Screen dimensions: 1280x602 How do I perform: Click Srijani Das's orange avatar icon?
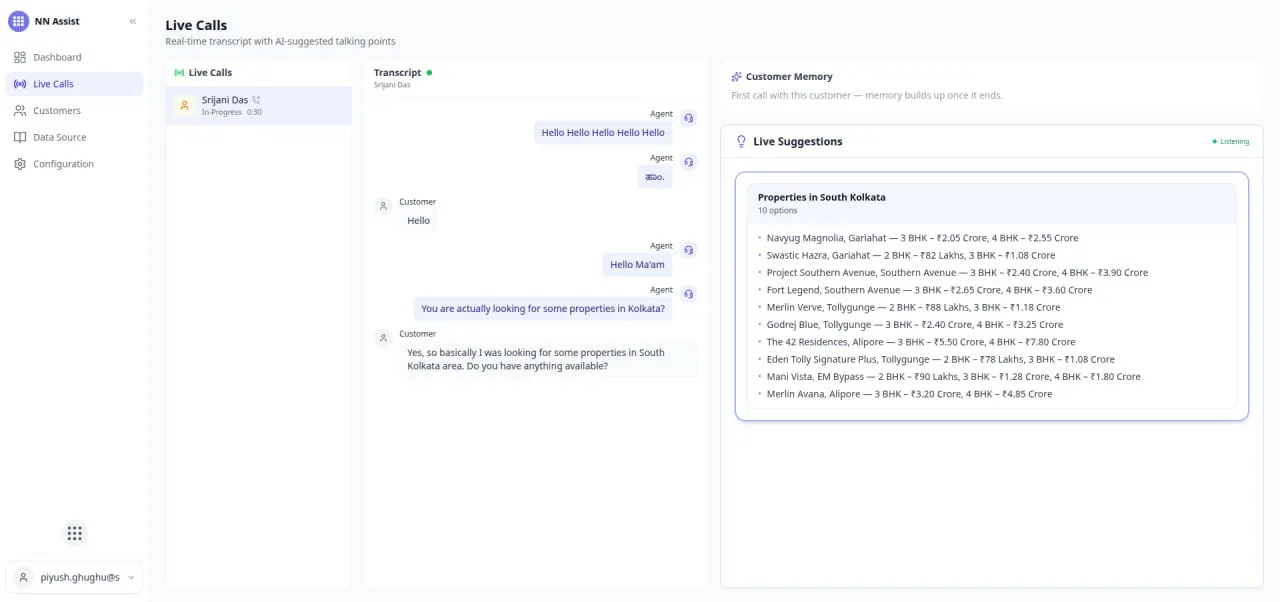point(184,105)
